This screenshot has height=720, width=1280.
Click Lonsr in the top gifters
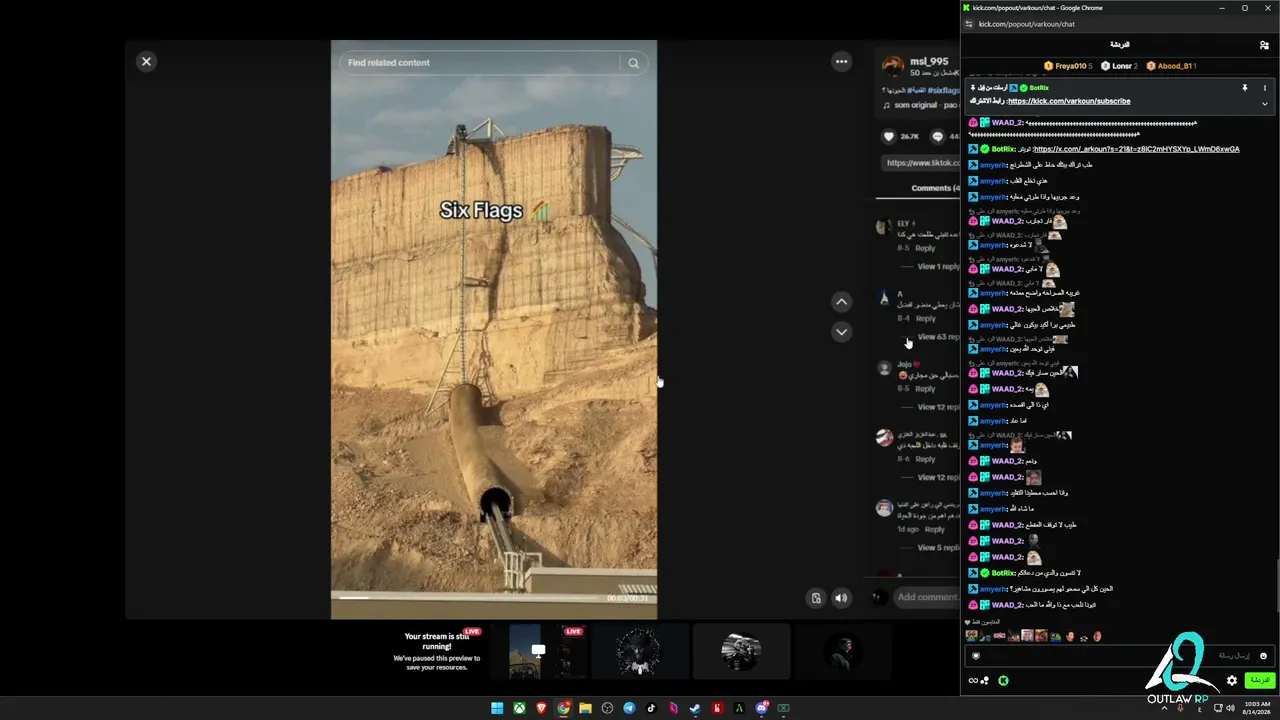[x=1119, y=66]
